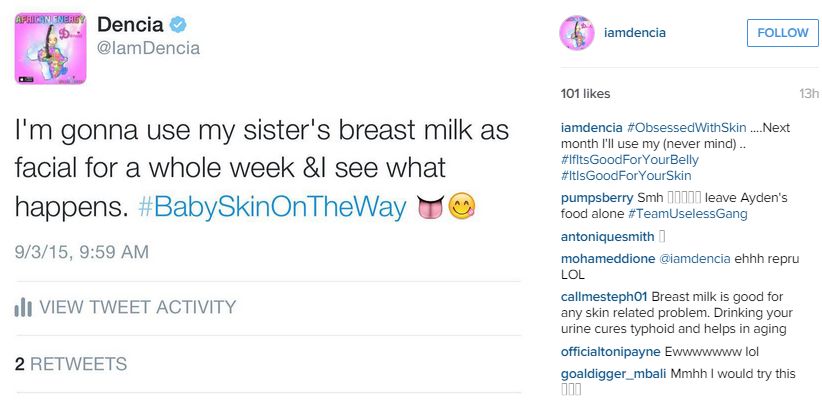Image resolution: width=822 pixels, height=404 pixels.
Task: Open the #TeamUselessGang hashtag
Action: pos(676,214)
